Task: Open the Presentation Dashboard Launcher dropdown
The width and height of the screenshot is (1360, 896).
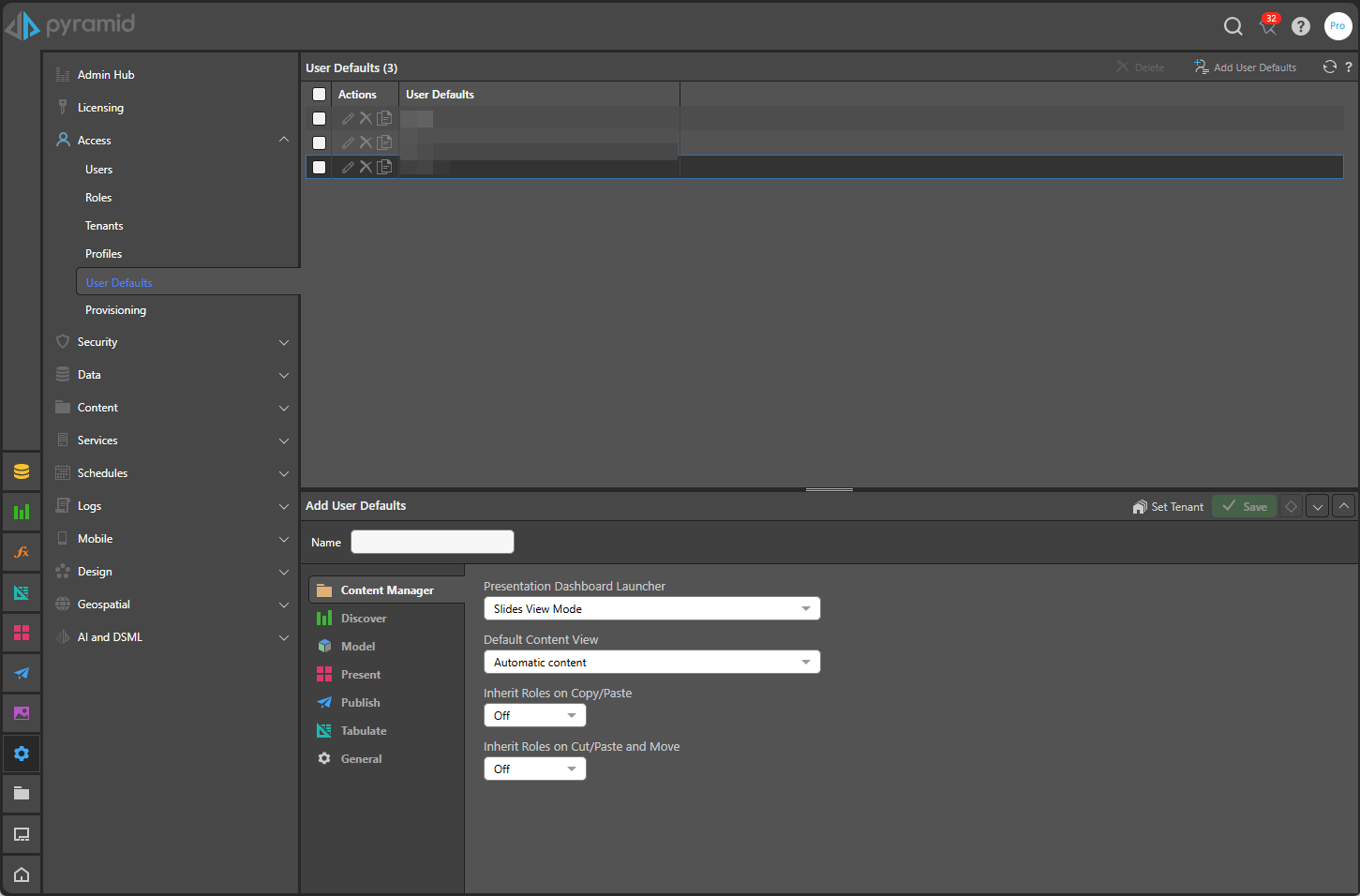Action: click(651, 609)
